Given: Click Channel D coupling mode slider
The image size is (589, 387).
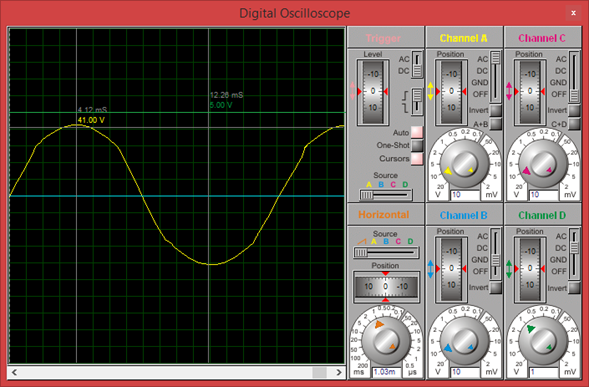Looking at the screenshot, I should [574, 254].
